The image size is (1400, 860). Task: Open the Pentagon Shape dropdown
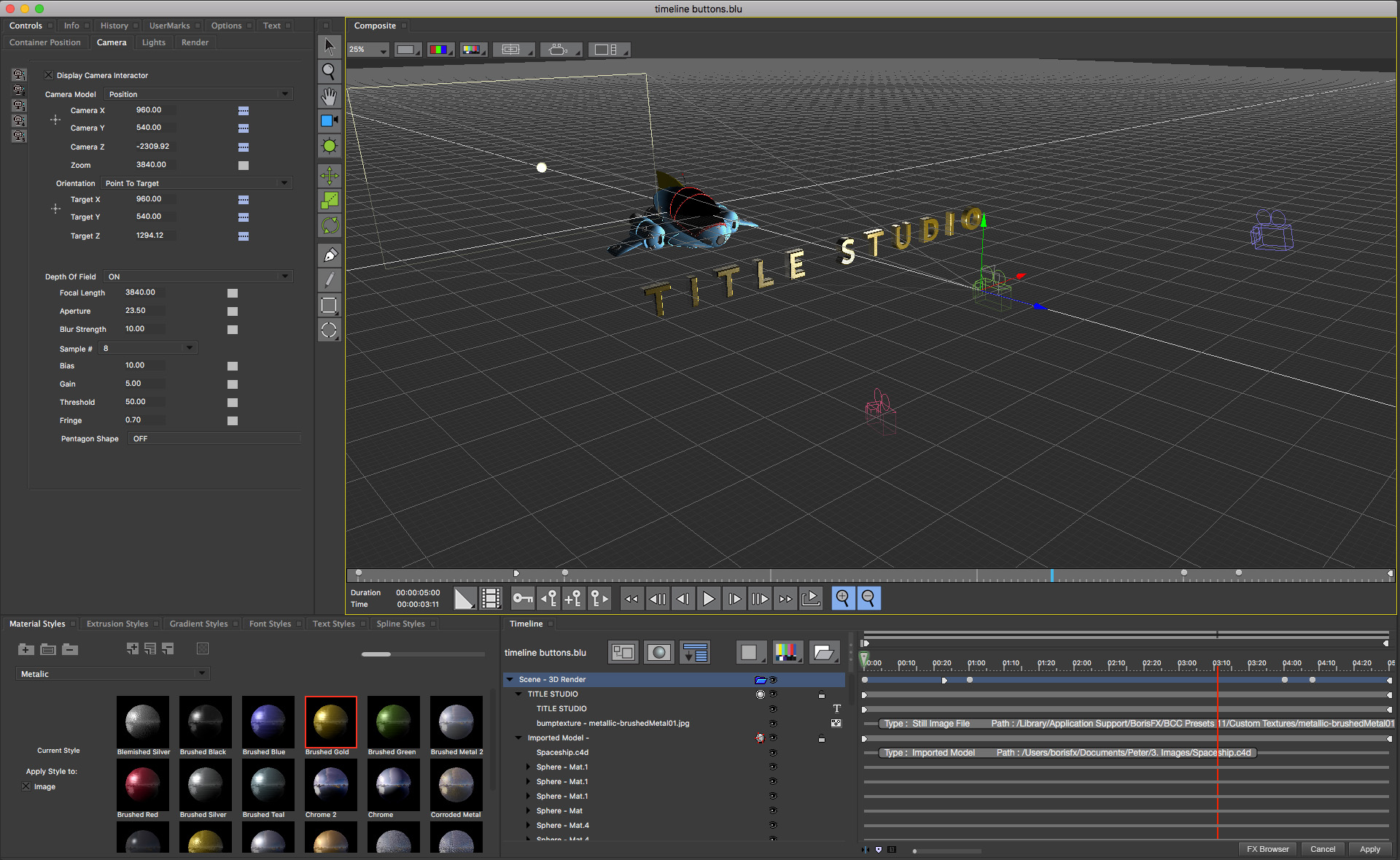(x=214, y=438)
